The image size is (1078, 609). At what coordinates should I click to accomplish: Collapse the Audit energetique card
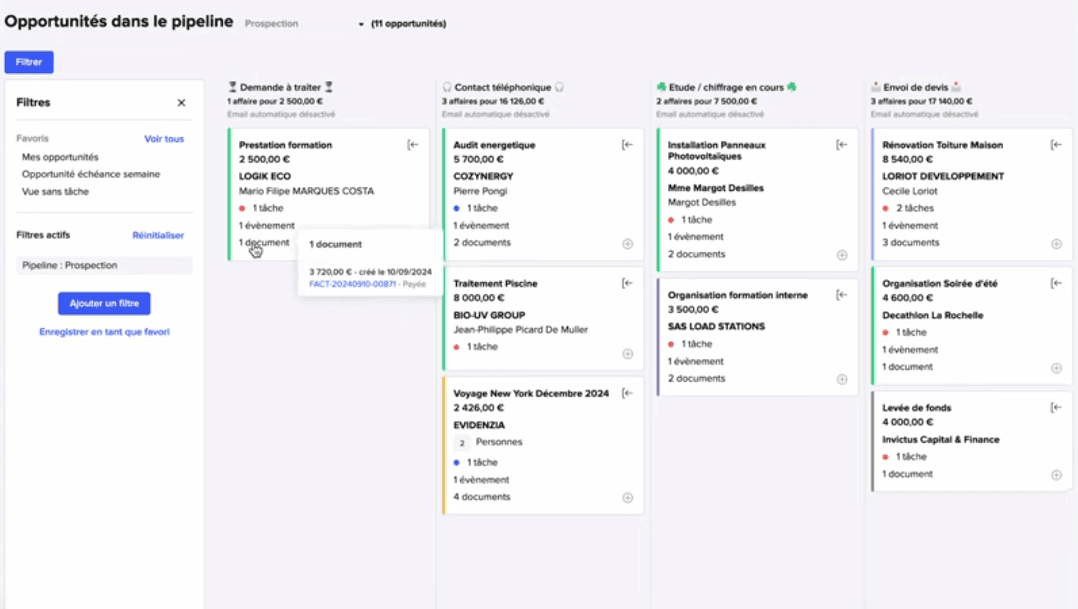[627, 144]
